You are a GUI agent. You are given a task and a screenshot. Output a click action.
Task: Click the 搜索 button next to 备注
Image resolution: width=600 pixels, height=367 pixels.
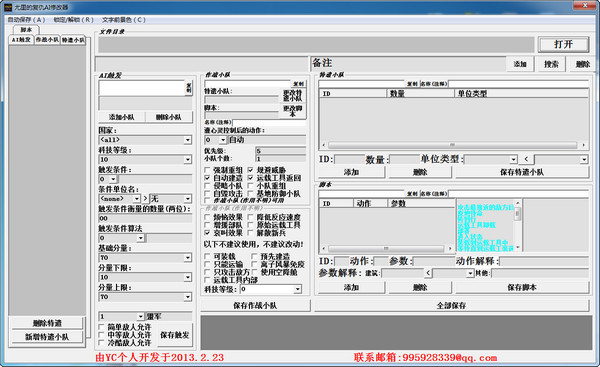[551, 64]
